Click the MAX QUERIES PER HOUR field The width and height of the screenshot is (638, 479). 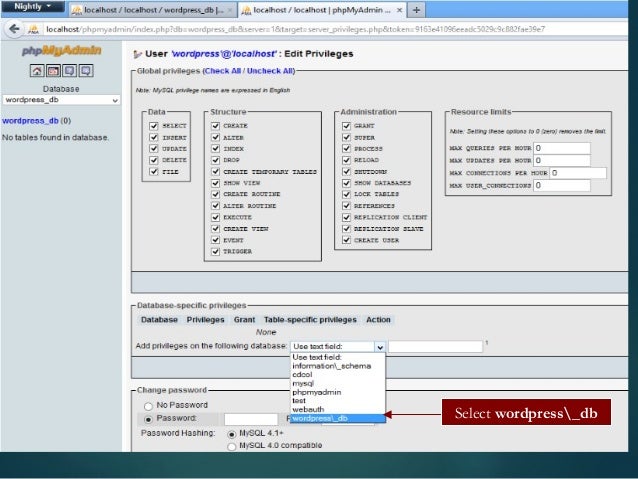[562, 148]
